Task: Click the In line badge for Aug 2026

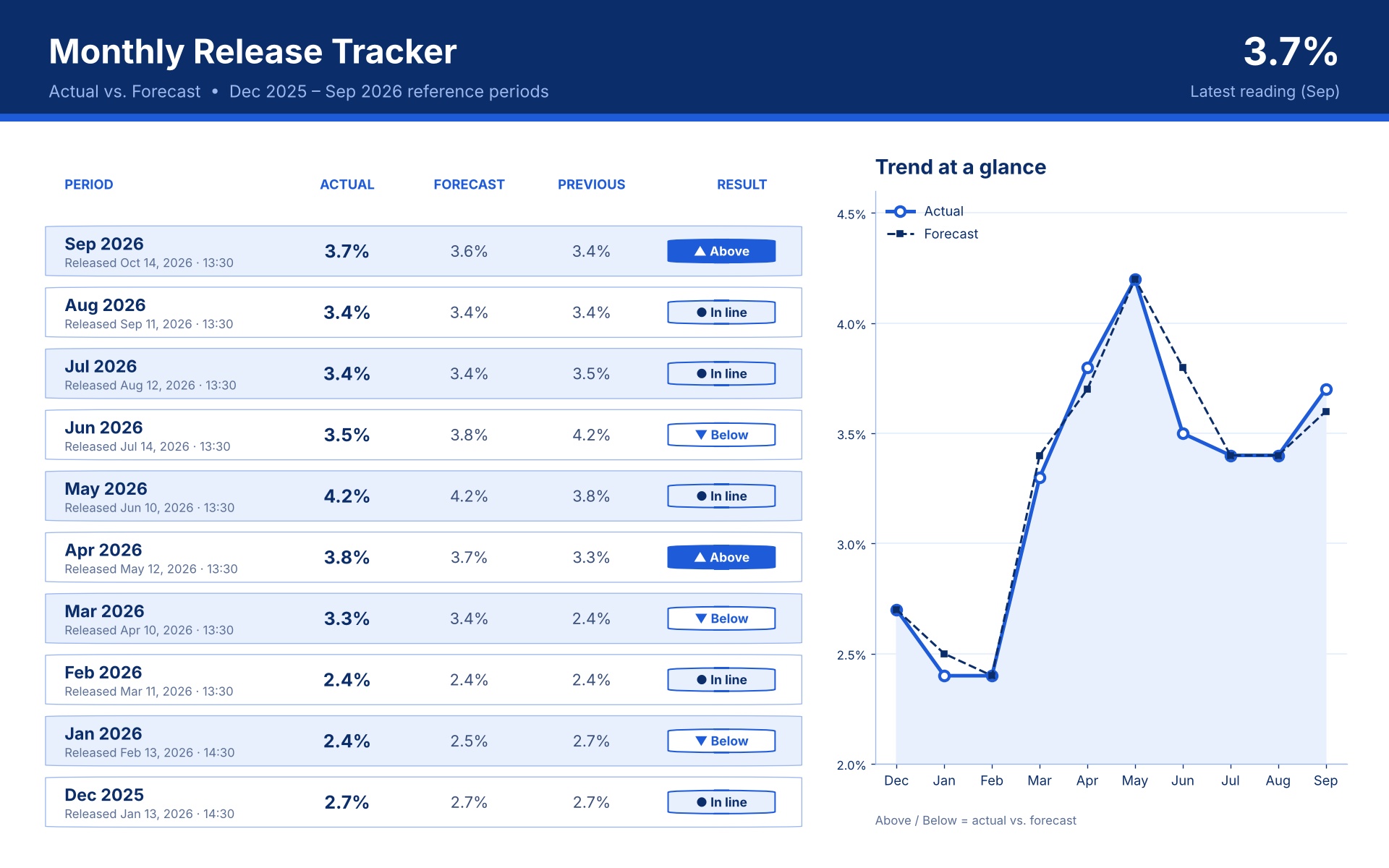Action: 721,312
